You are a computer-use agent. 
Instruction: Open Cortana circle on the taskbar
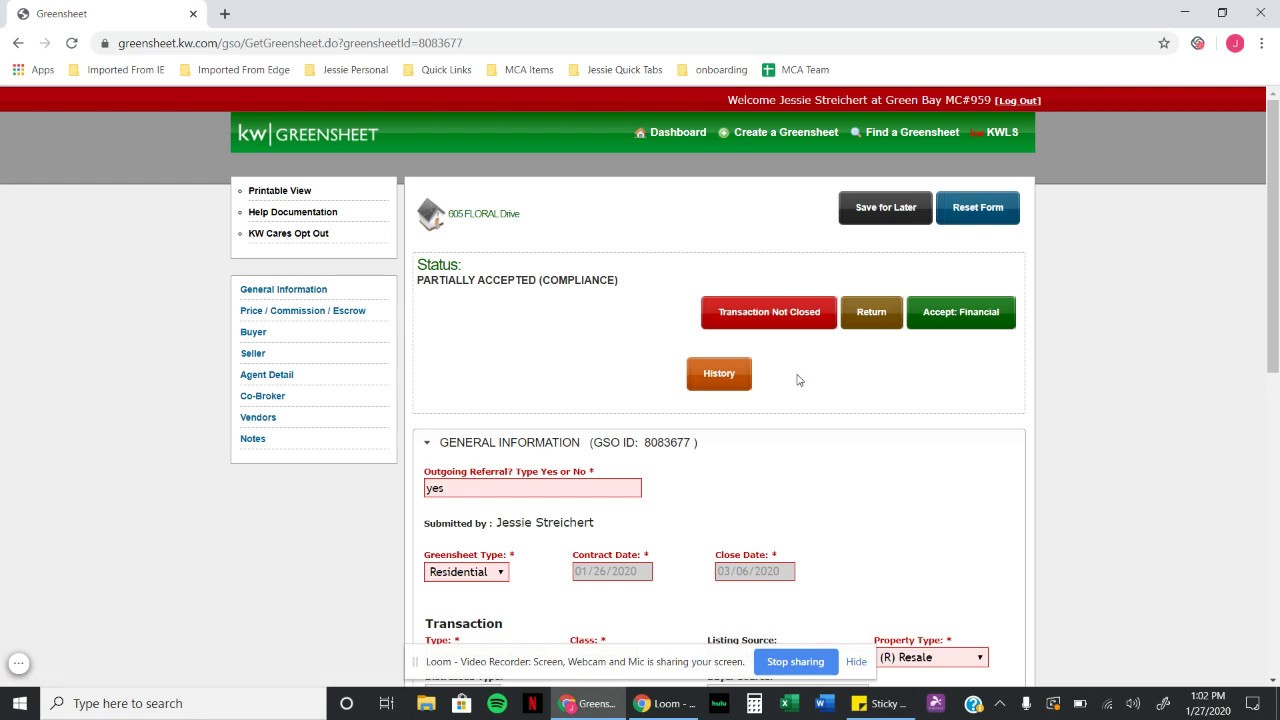346,704
